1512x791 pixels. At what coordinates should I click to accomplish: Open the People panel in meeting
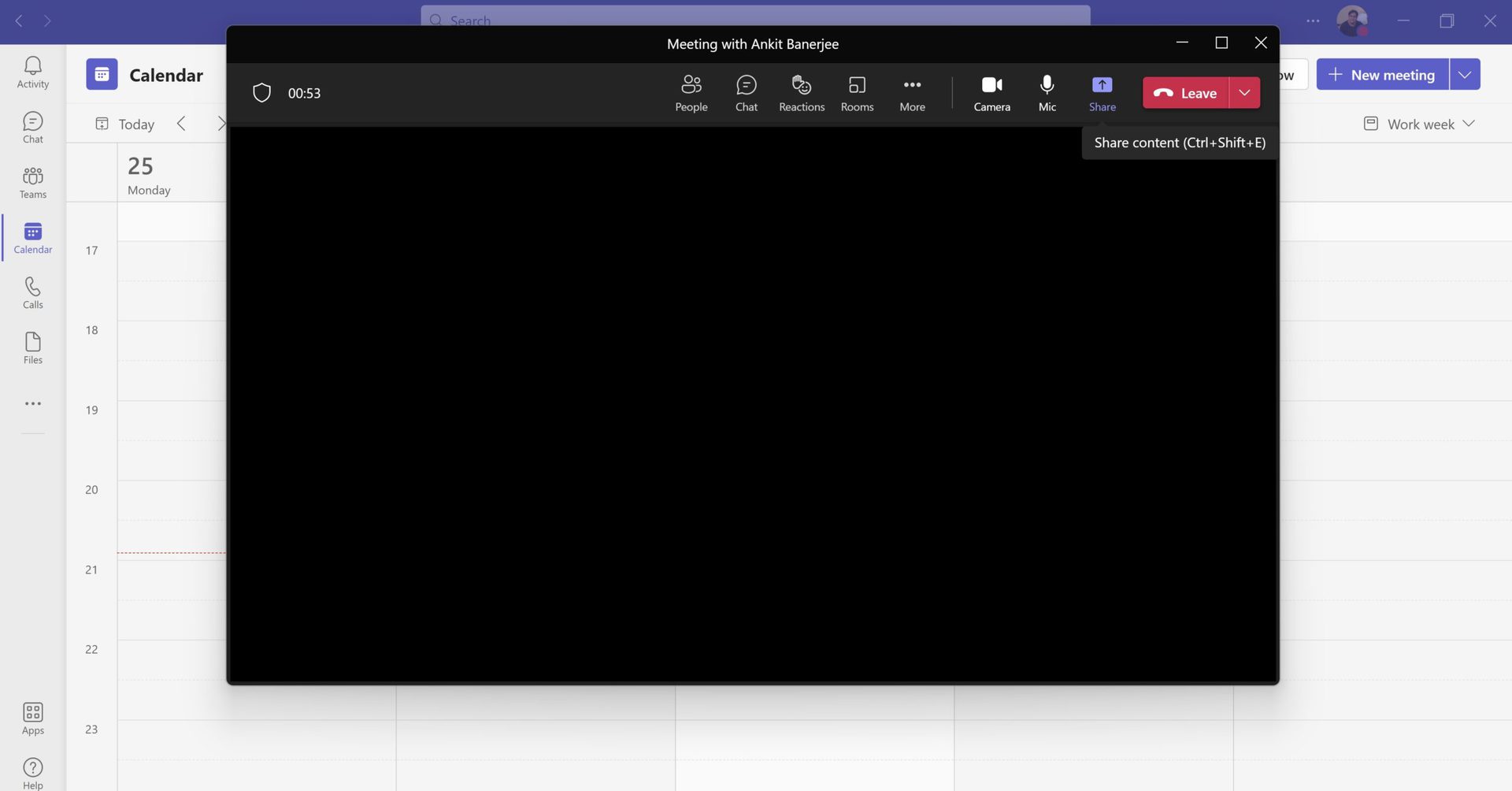pos(691,93)
